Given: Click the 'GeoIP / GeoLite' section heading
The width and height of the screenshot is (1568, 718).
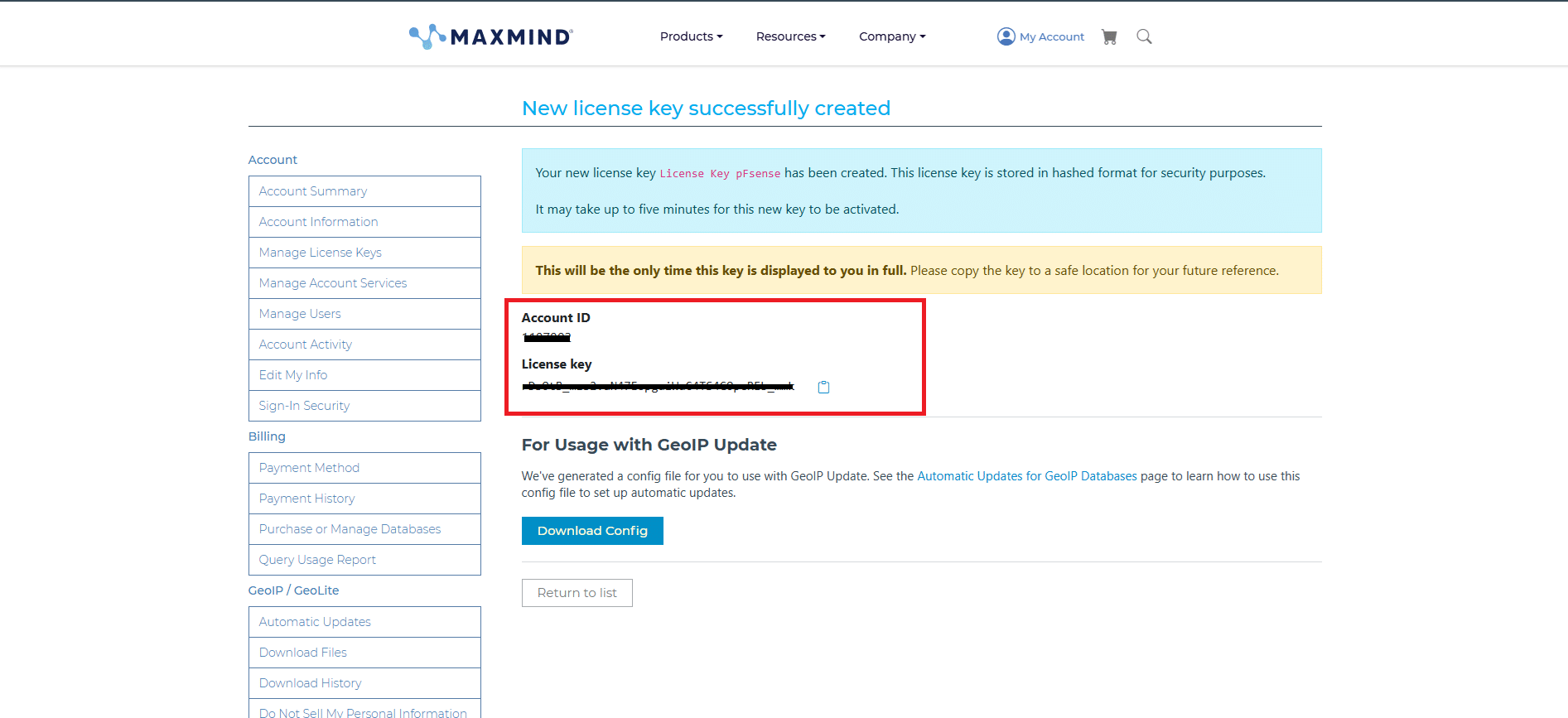Looking at the screenshot, I should tap(293, 590).
